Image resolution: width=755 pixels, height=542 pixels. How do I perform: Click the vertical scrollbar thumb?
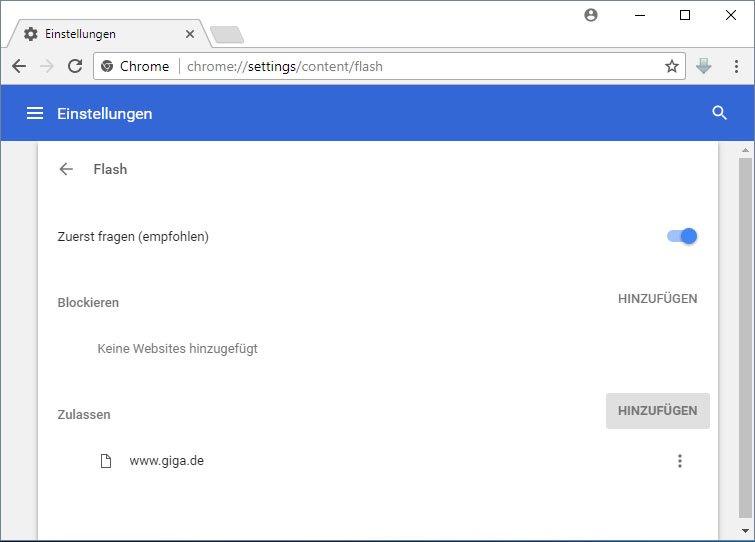745,338
